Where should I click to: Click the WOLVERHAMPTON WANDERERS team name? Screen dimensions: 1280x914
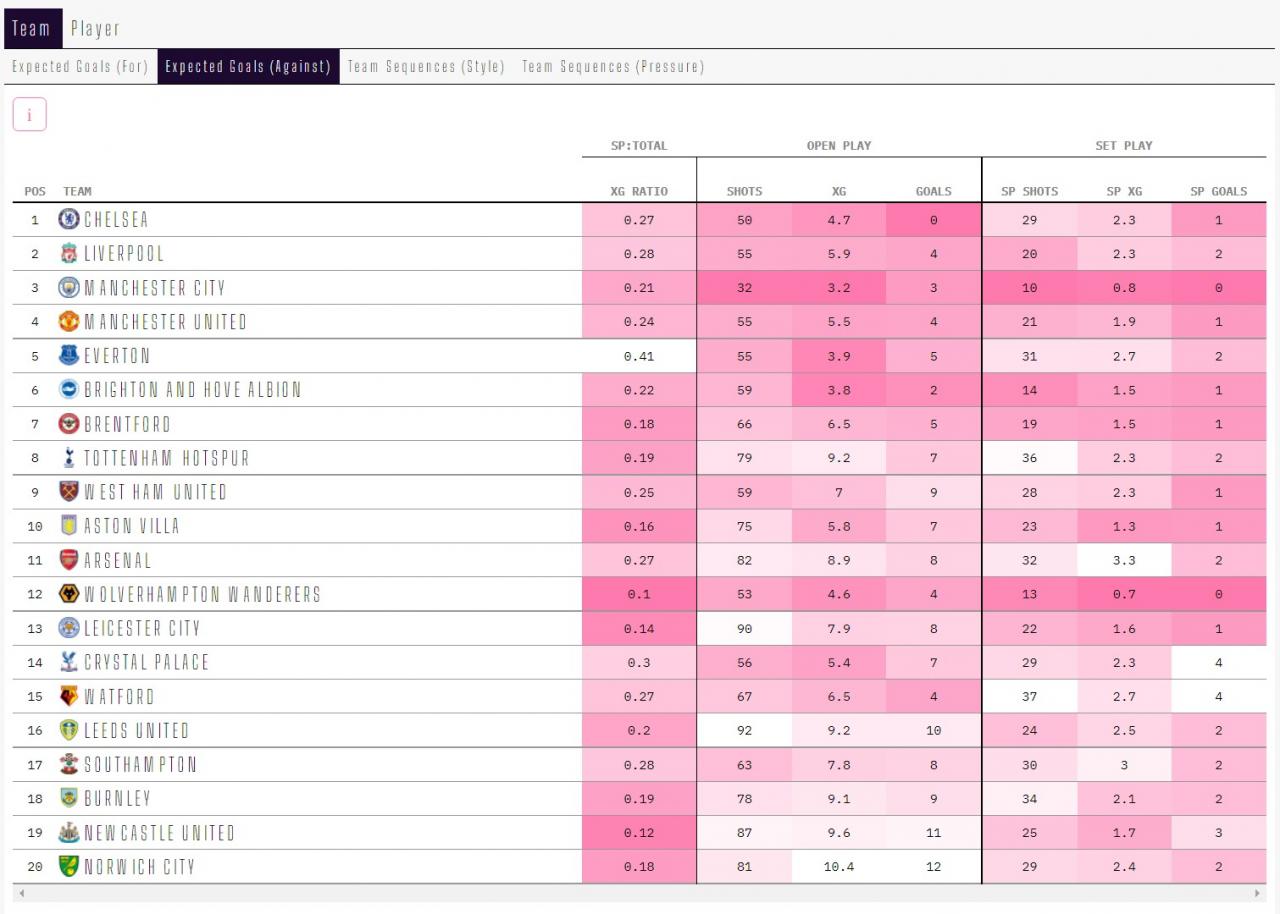pyautogui.click(x=203, y=593)
